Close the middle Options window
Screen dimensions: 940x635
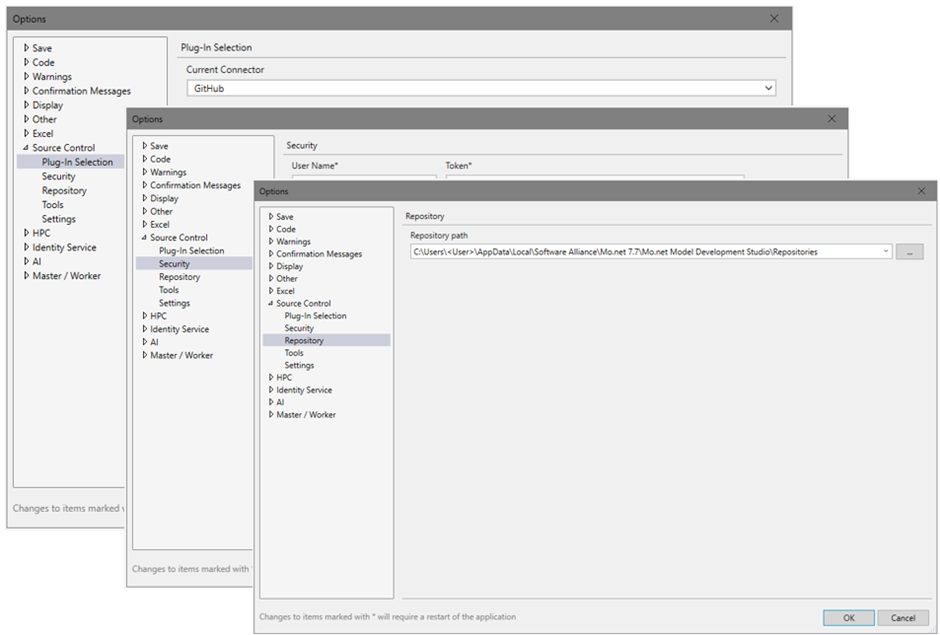(831, 119)
